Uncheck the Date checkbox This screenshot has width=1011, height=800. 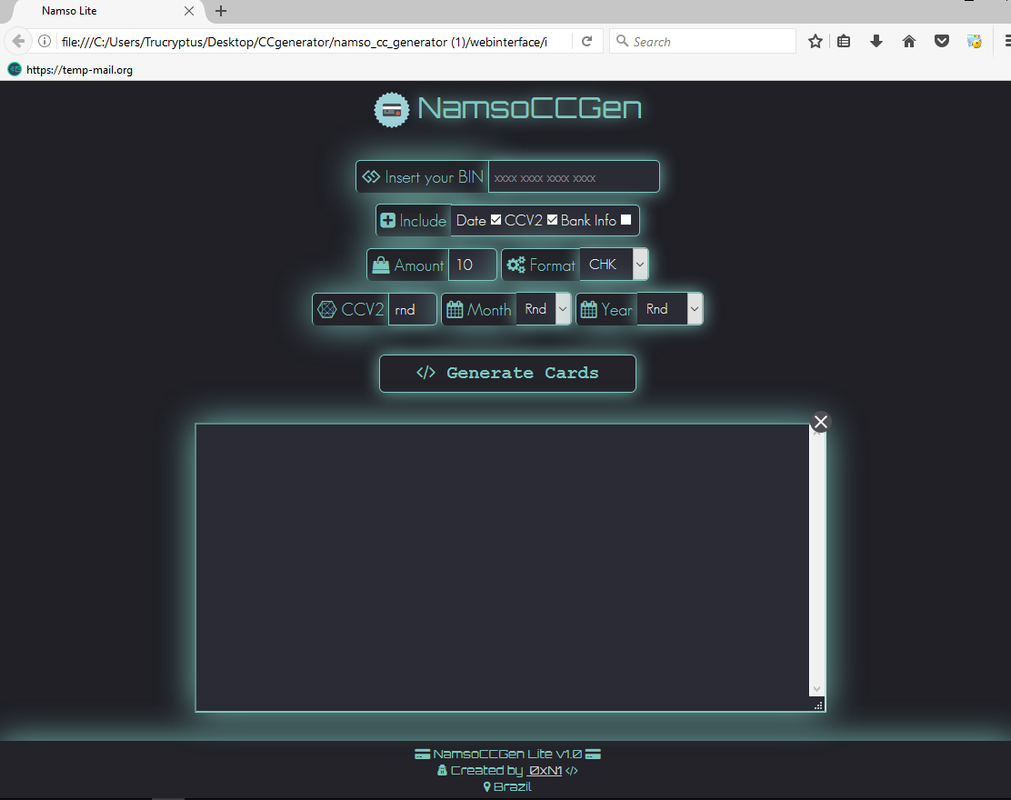tap(495, 220)
